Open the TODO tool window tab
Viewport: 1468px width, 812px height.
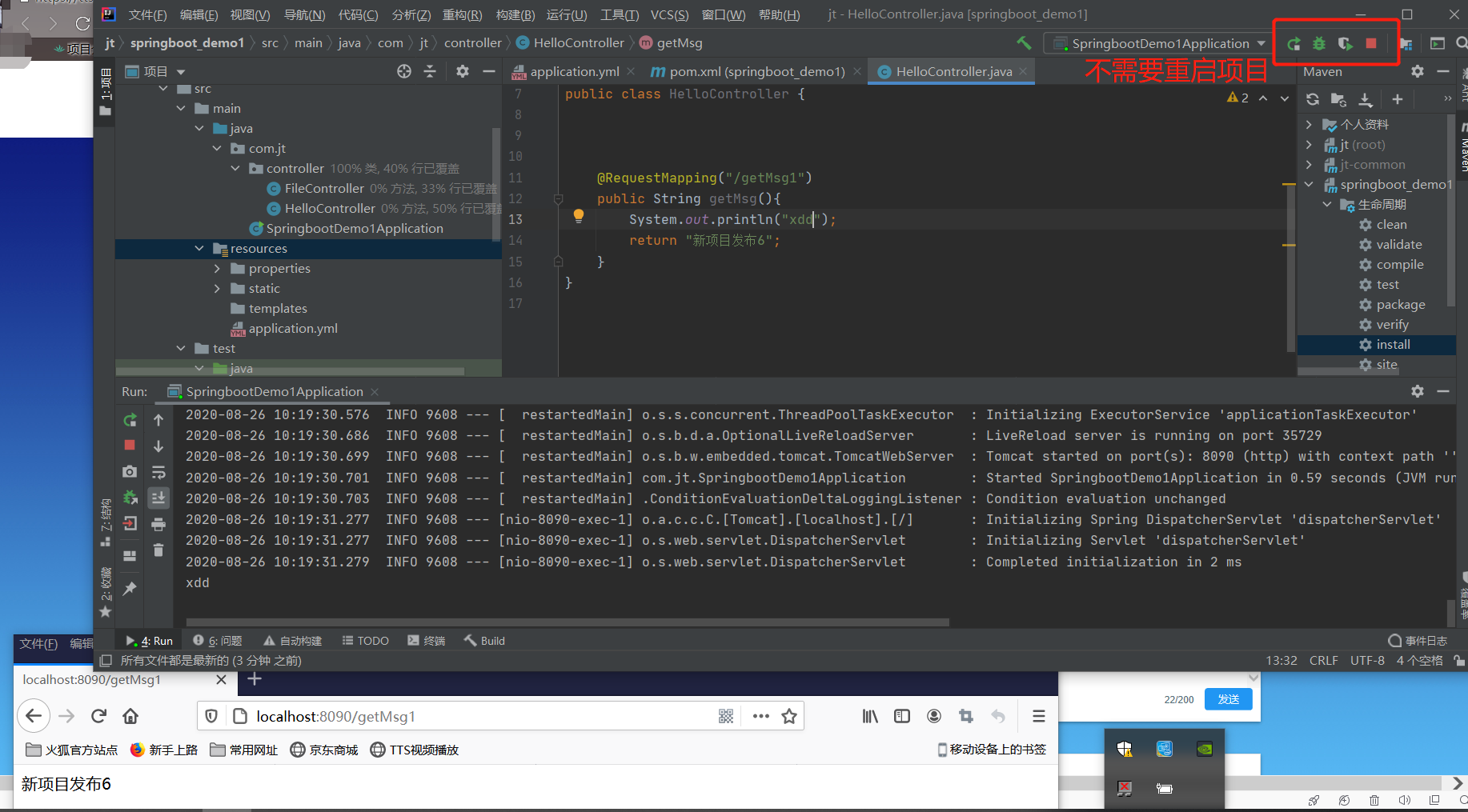pyautogui.click(x=366, y=641)
